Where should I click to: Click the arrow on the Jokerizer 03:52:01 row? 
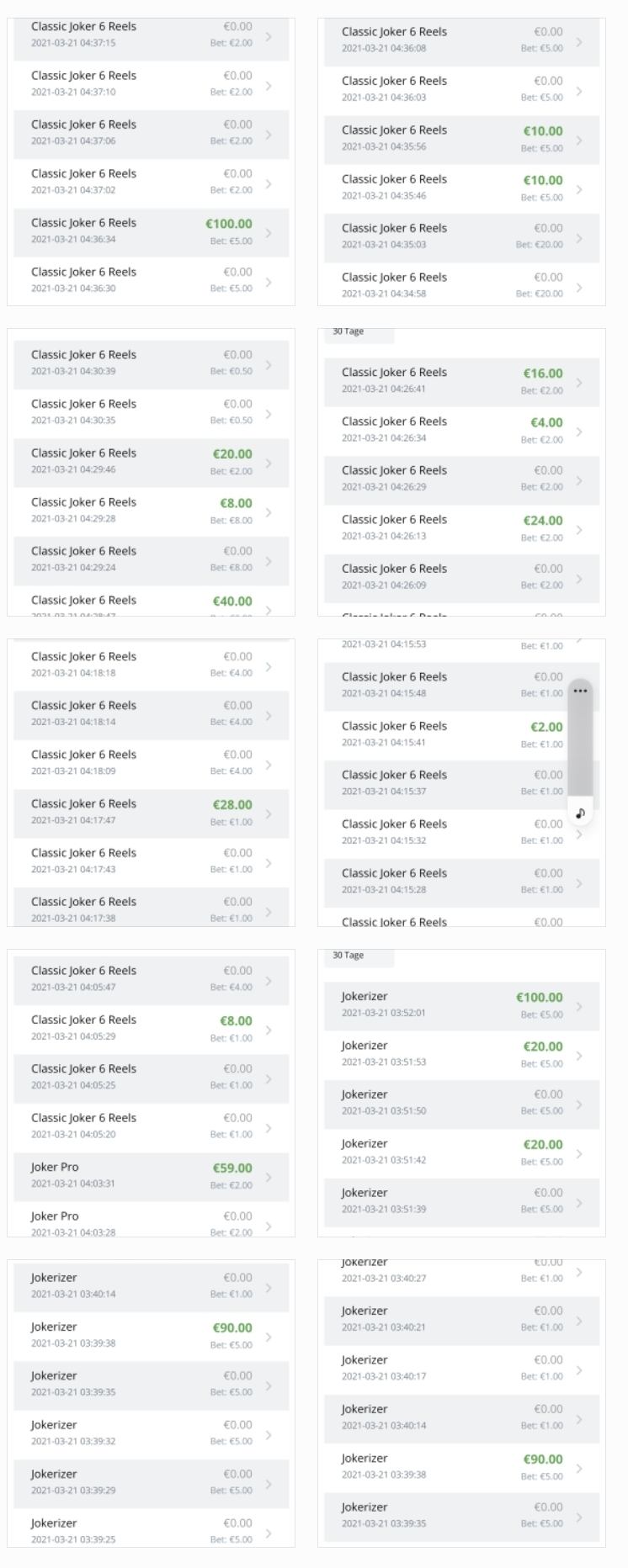click(x=579, y=1006)
